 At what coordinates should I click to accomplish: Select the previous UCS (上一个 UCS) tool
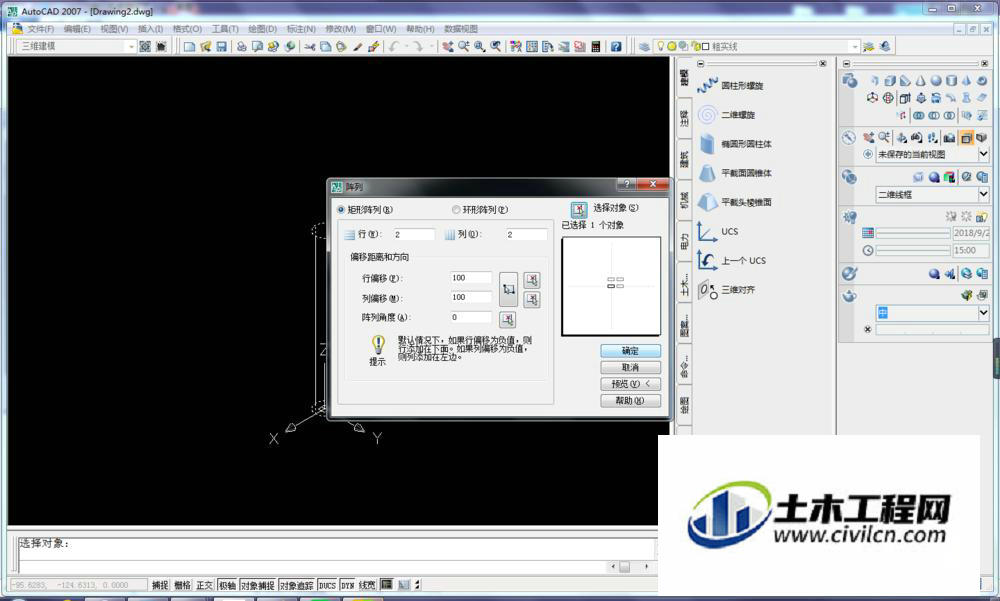[732, 260]
